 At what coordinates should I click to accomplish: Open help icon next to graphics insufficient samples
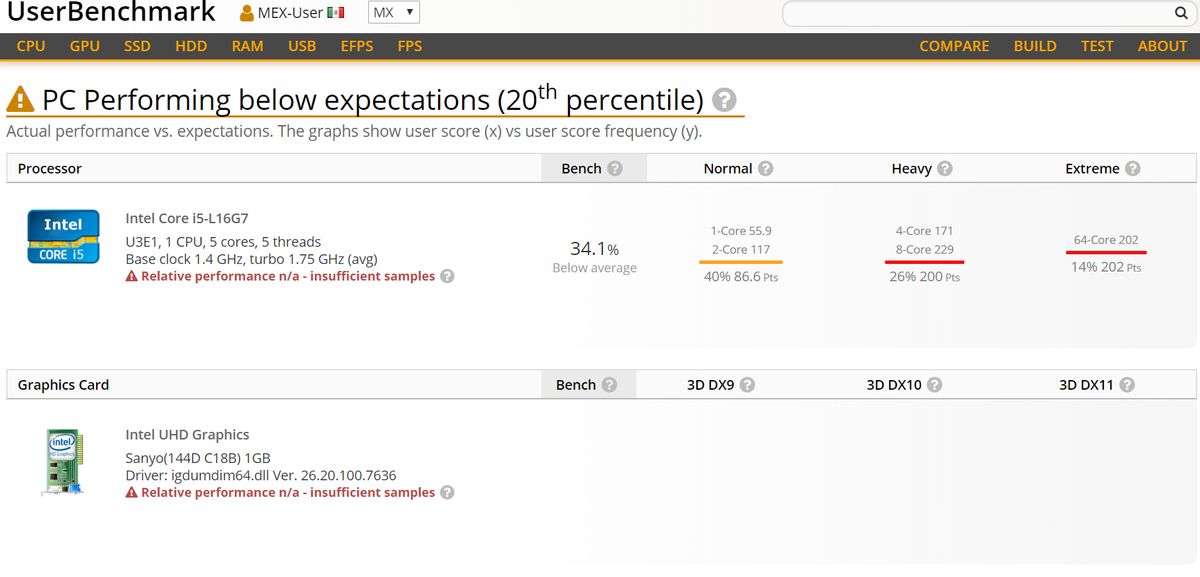coord(447,492)
